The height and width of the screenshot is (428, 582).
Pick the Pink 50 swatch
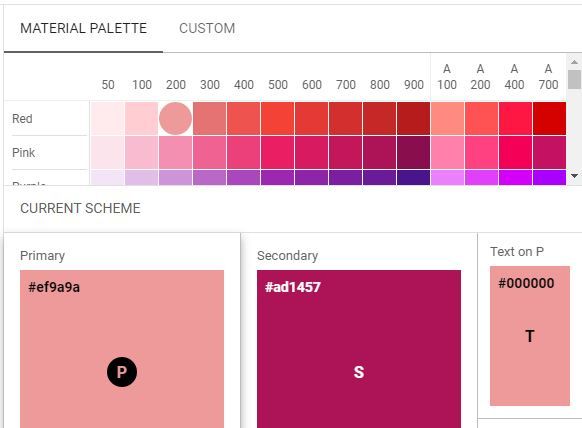pos(108,152)
